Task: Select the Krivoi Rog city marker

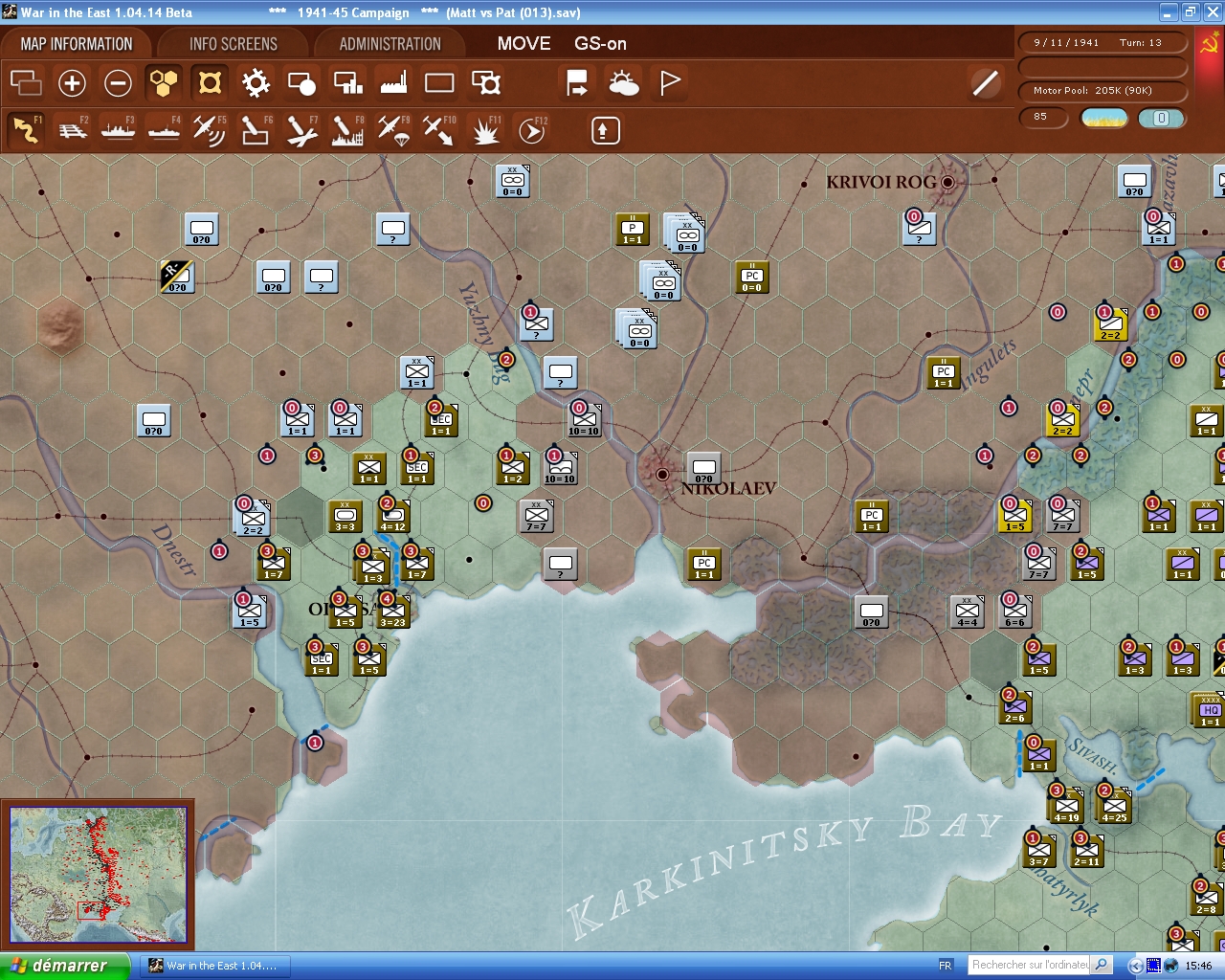Action: point(947,181)
